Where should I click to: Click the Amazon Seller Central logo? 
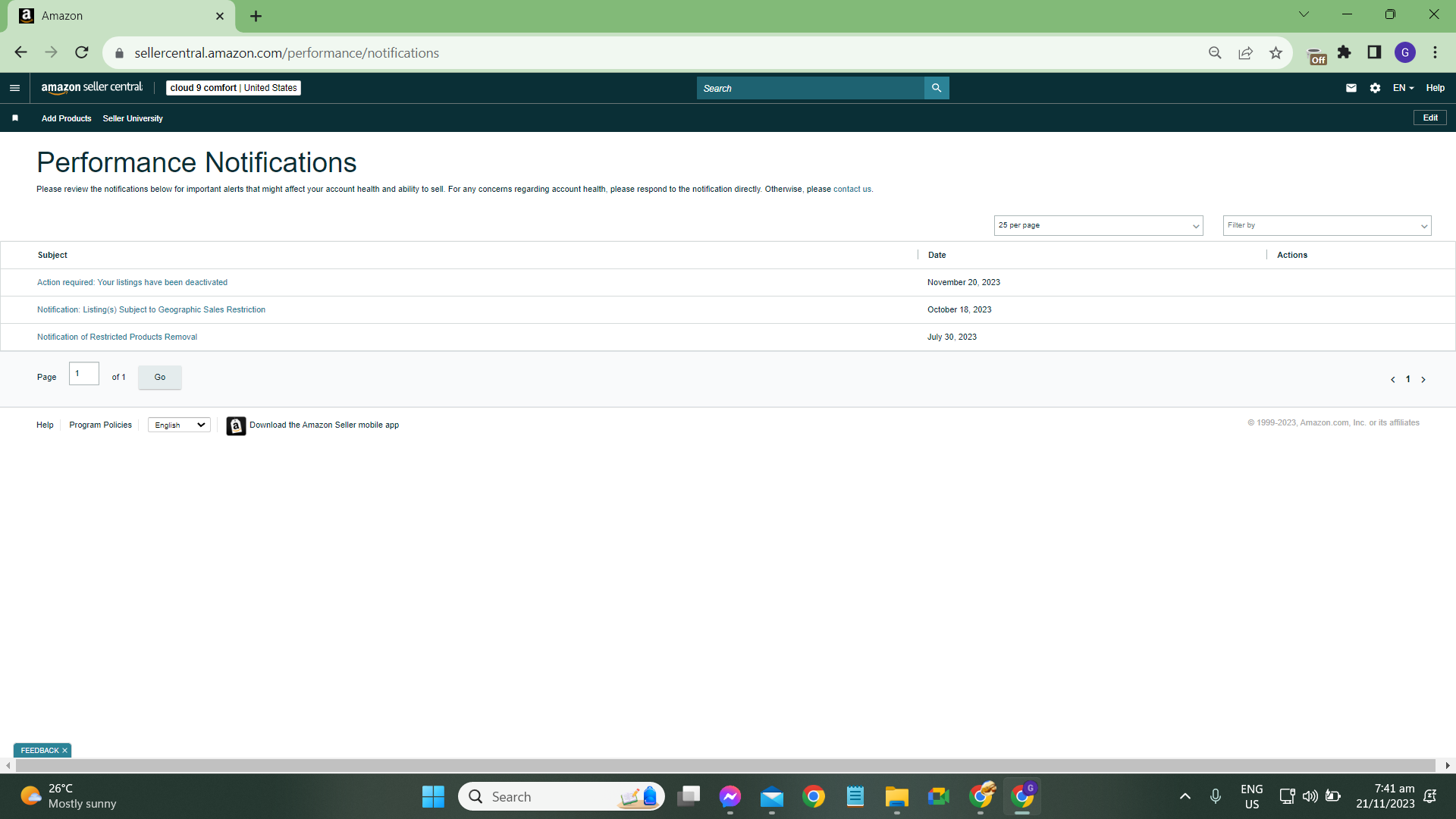(x=92, y=88)
